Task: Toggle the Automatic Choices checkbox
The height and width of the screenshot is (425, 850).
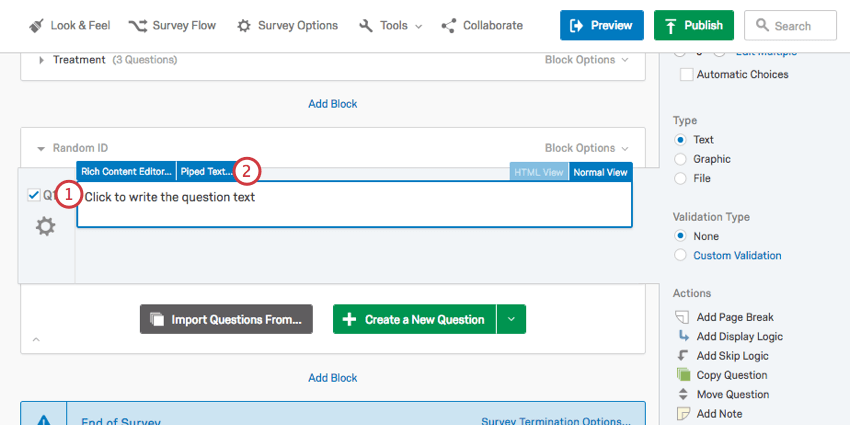Action: coord(686,74)
